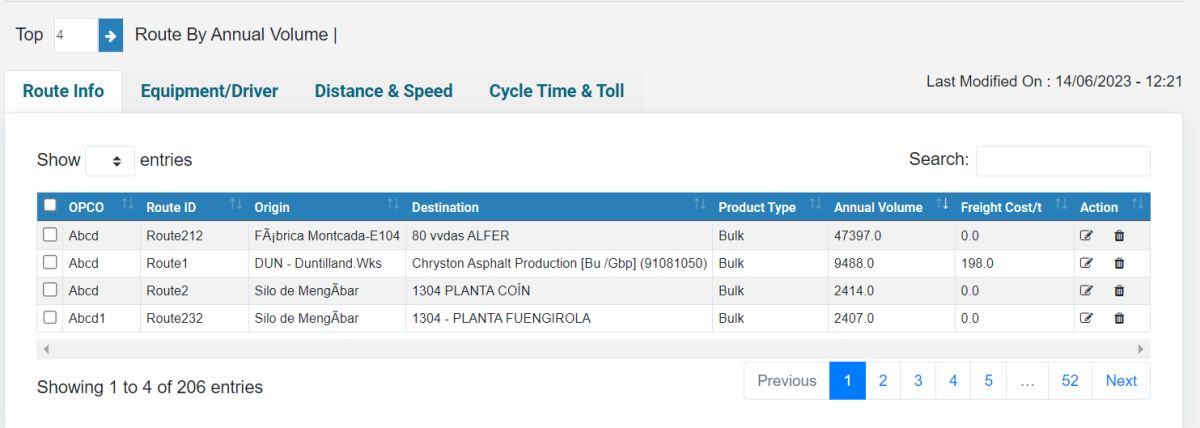The height and width of the screenshot is (428, 1200).
Task: Select the Route232 row checkbox
Action: [50, 318]
